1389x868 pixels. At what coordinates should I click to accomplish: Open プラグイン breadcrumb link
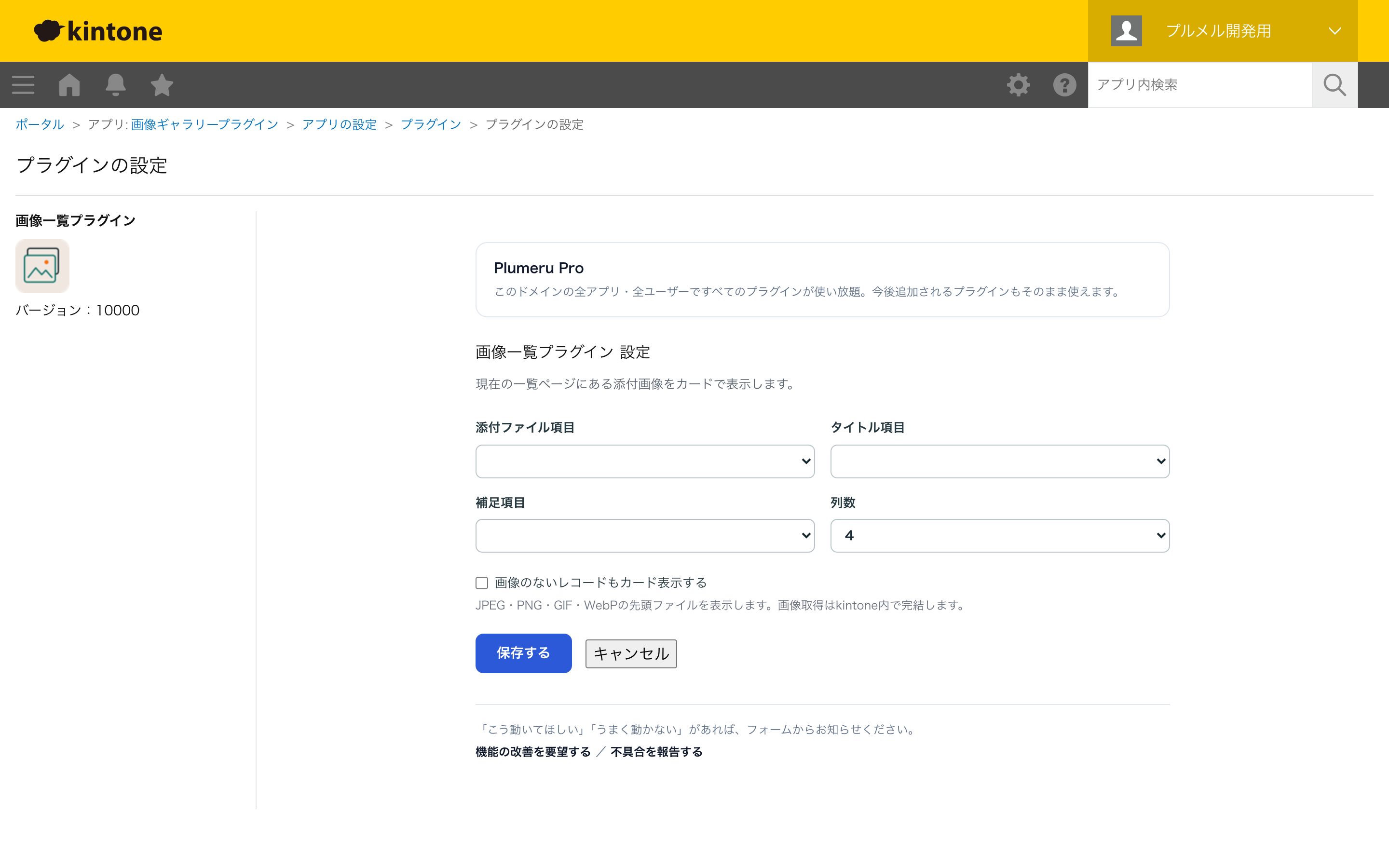pos(431,124)
